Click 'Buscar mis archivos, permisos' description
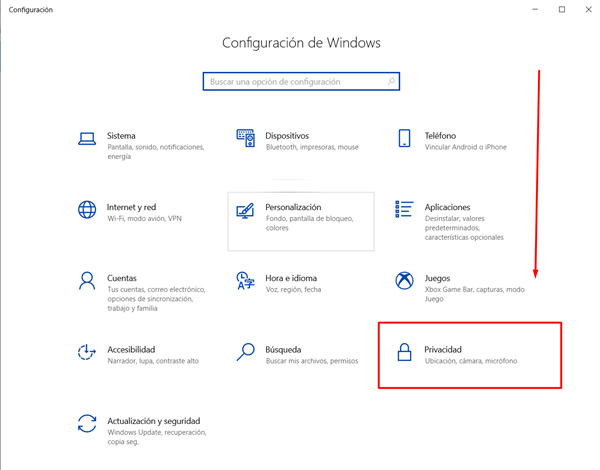This screenshot has width=600, height=470. 312,361
